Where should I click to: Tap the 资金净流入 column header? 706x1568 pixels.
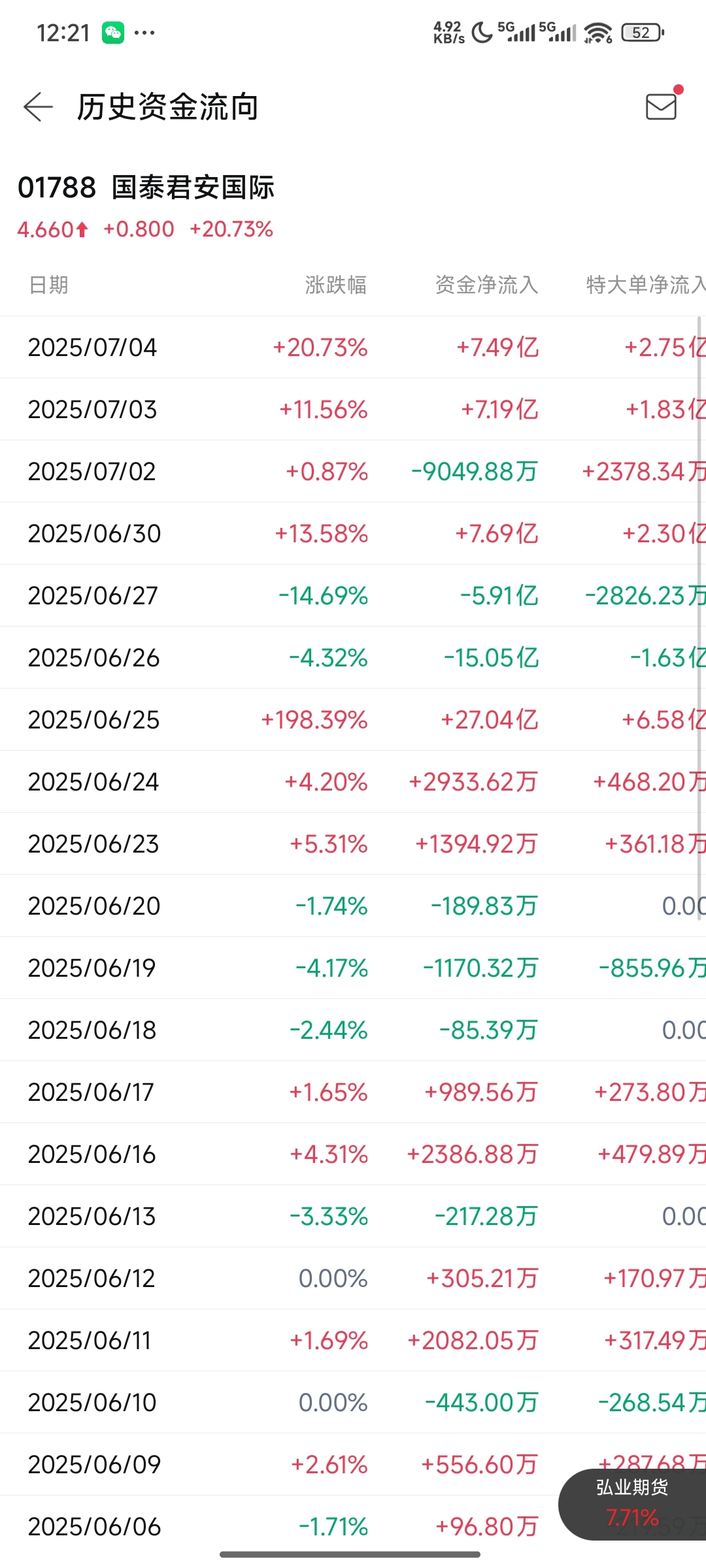[486, 285]
